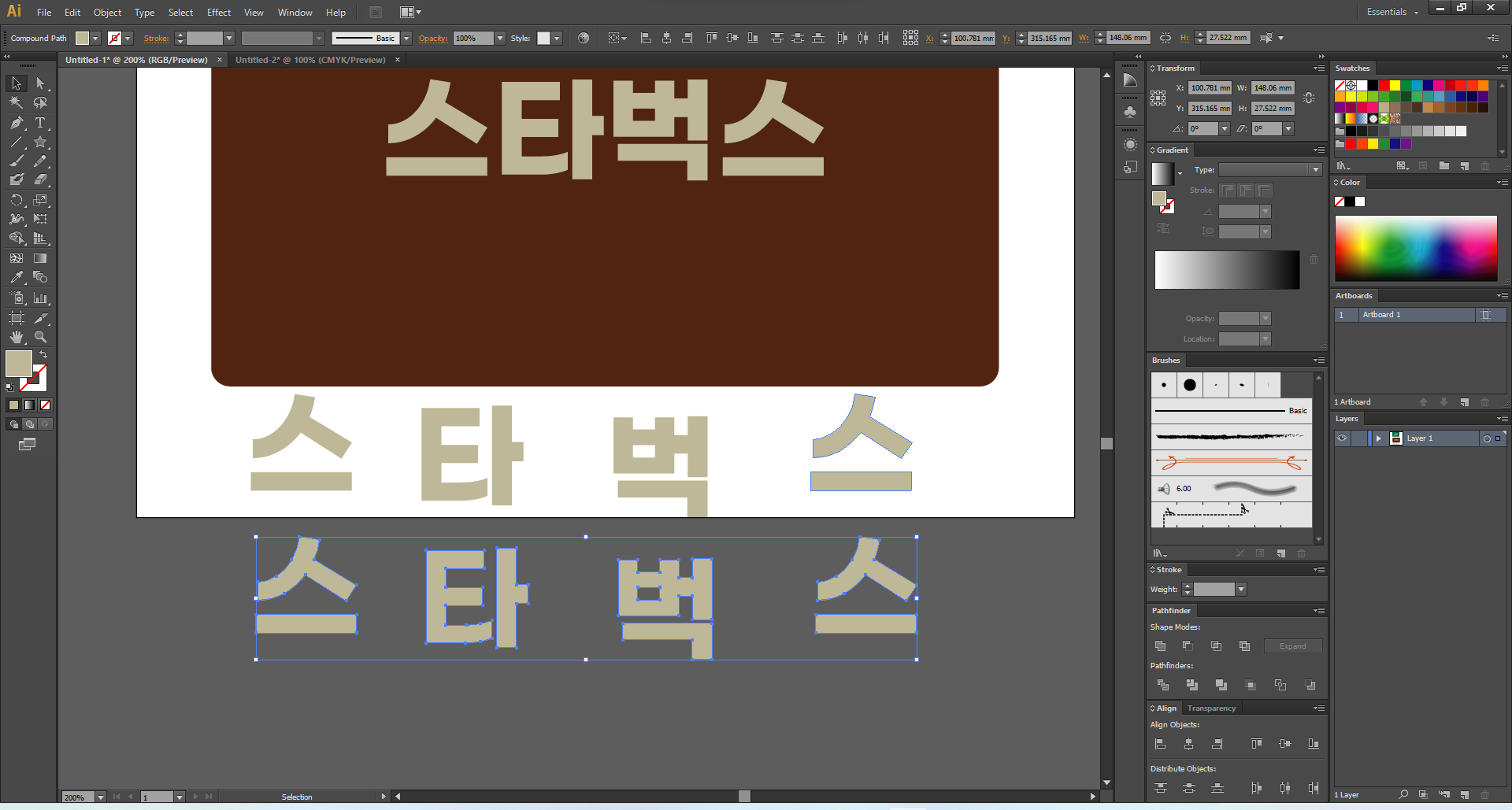This screenshot has width=1512, height=810.
Task: Set paint mode to Gradient in toolbox
Action: click(x=29, y=405)
